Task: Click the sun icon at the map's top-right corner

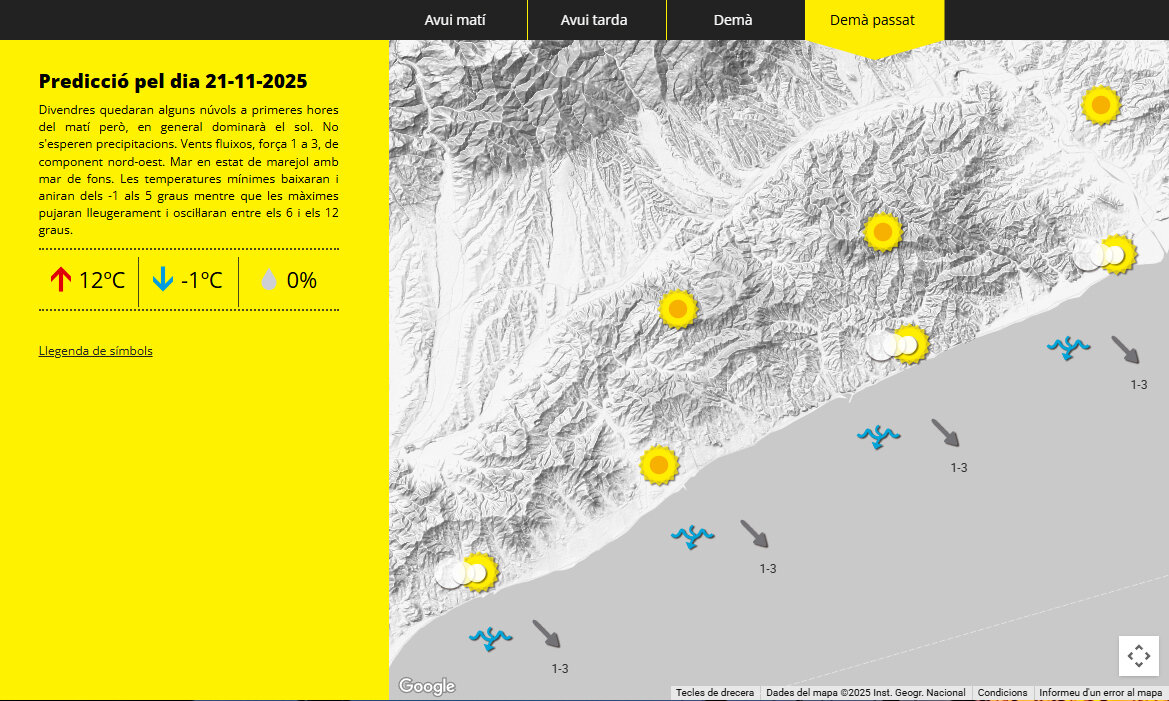Action: coord(1100,105)
